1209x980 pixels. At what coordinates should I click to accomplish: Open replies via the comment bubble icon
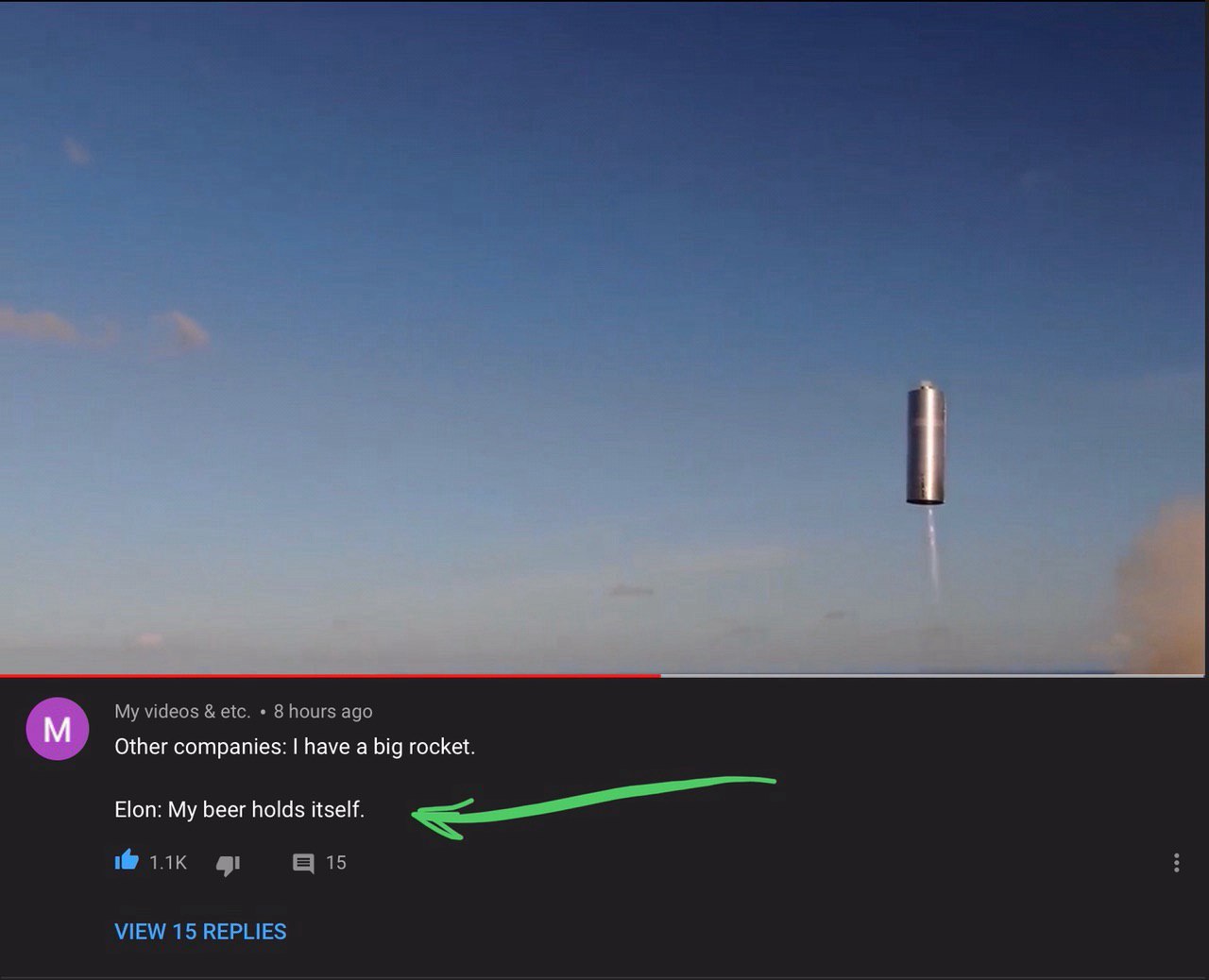(x=303, y=863)
